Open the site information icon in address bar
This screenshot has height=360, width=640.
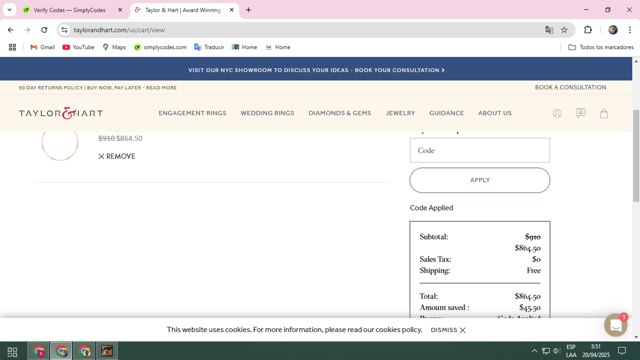click(x=64, y=30)
